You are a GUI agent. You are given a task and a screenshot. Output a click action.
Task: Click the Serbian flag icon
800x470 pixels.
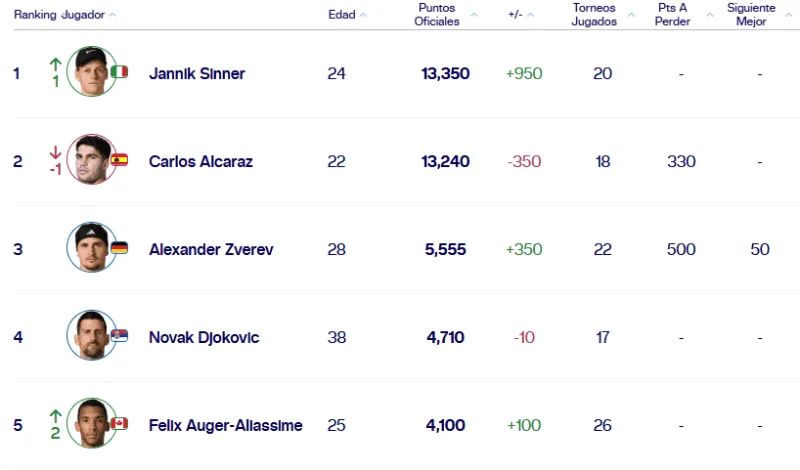click(119, 336)
